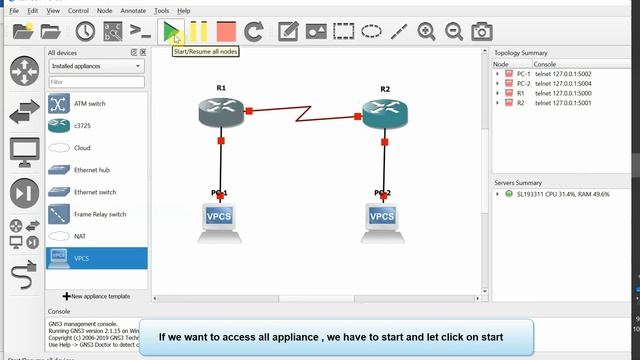Viewport: 640px width, 360px height.
Task: Open new blank project icon
Action: [x=23, y=31]
